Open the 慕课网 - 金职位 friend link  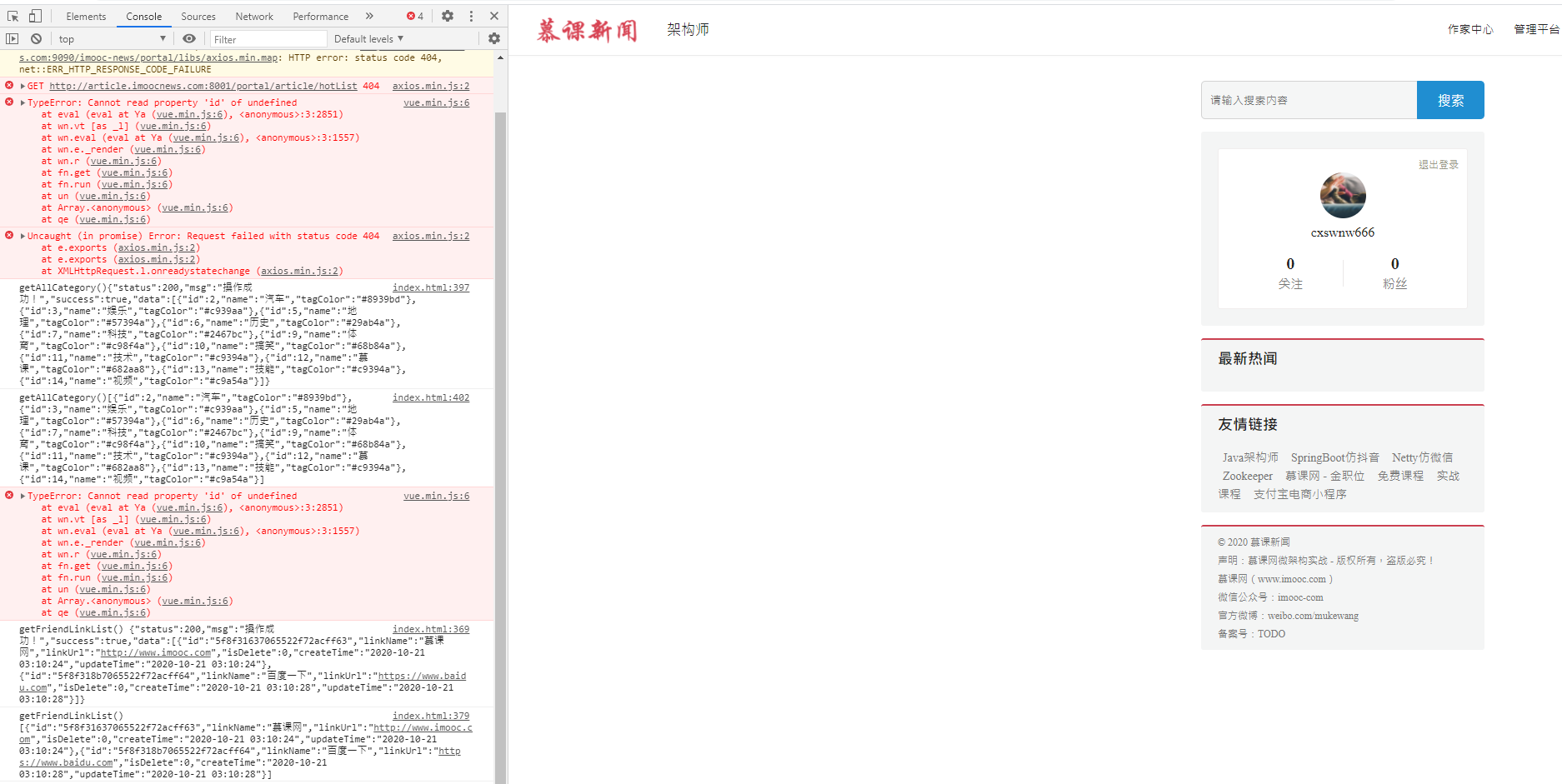[1324, 476]
